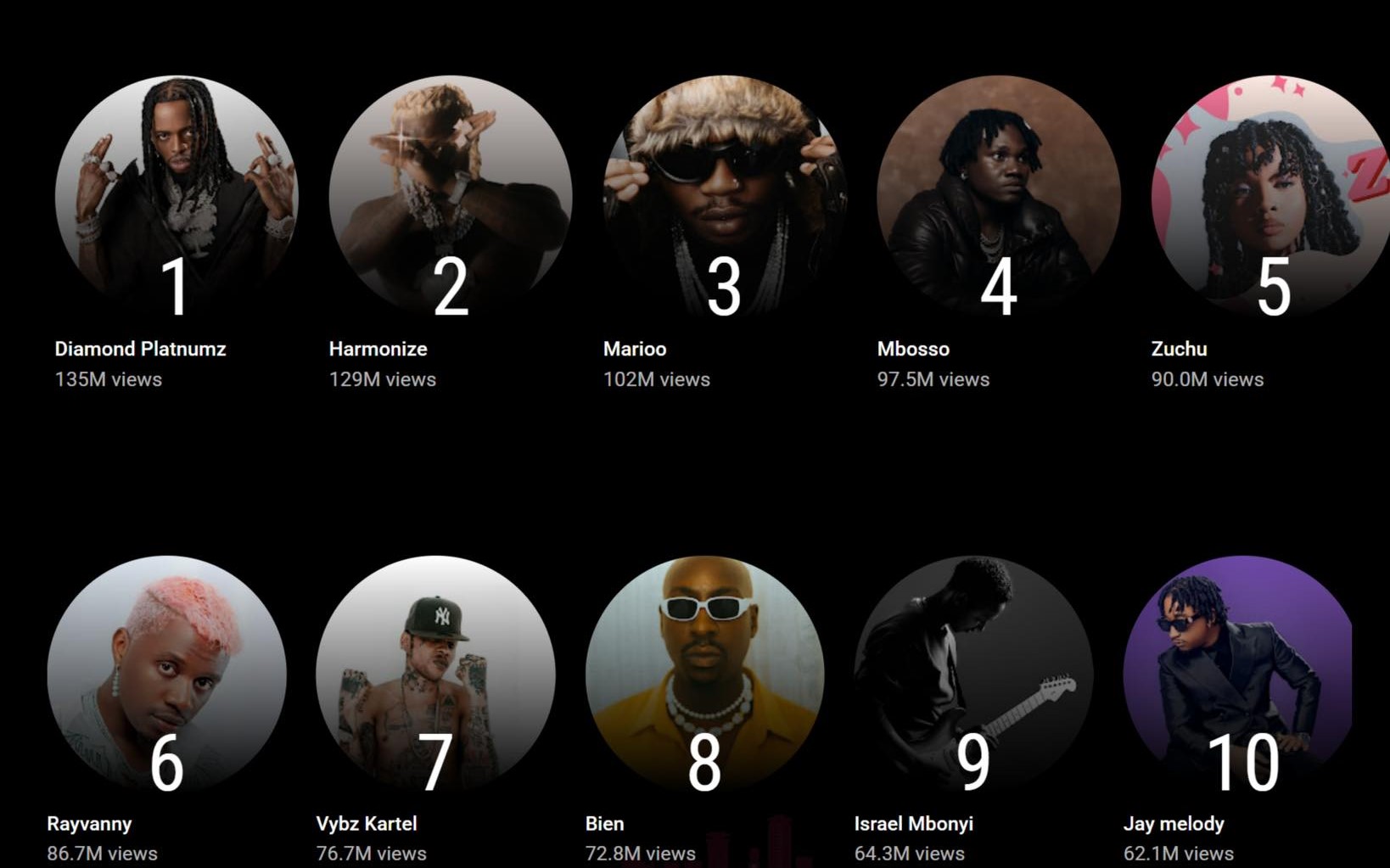Select Rayvanny's profile image ranked 6

click(167, 675)
